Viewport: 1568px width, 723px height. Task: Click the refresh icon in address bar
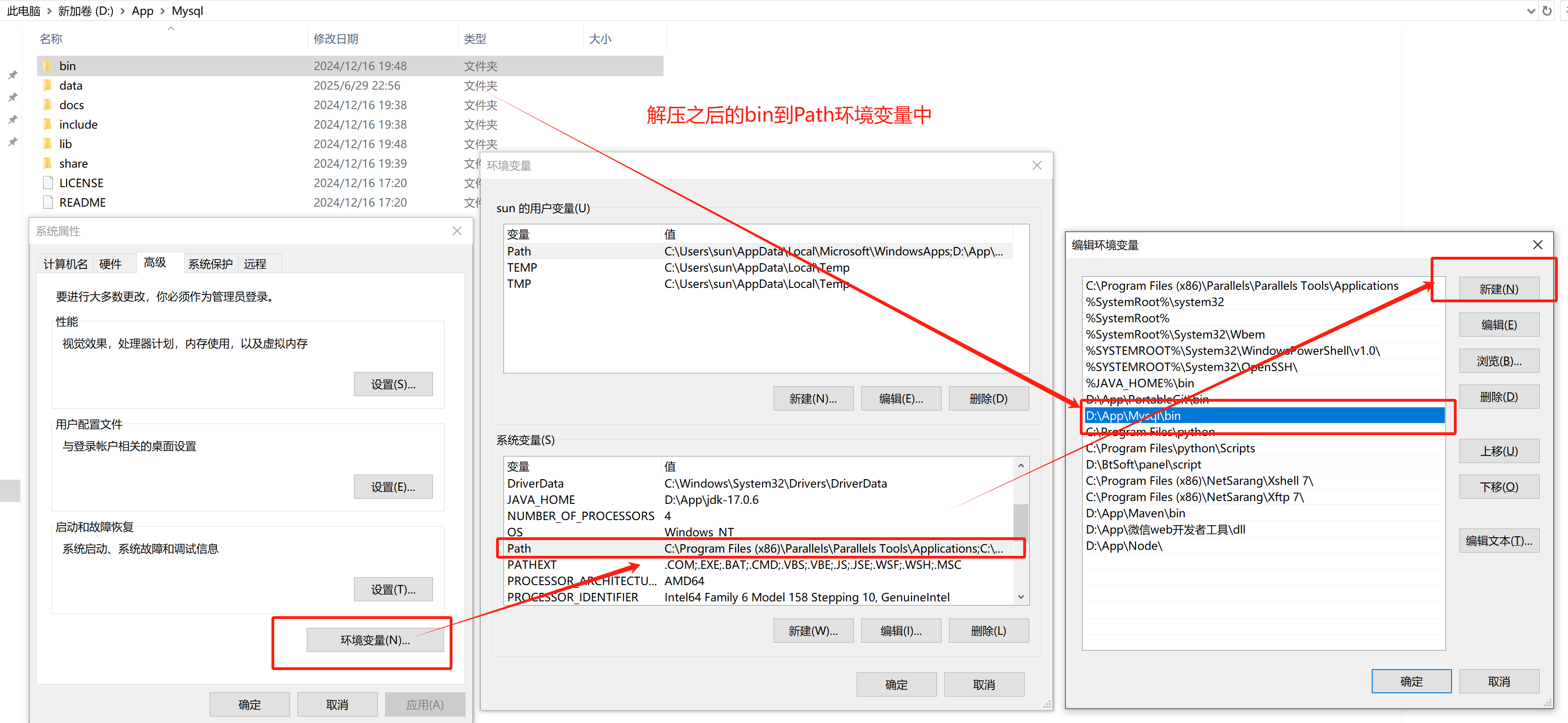click(x=1547, y=11)
